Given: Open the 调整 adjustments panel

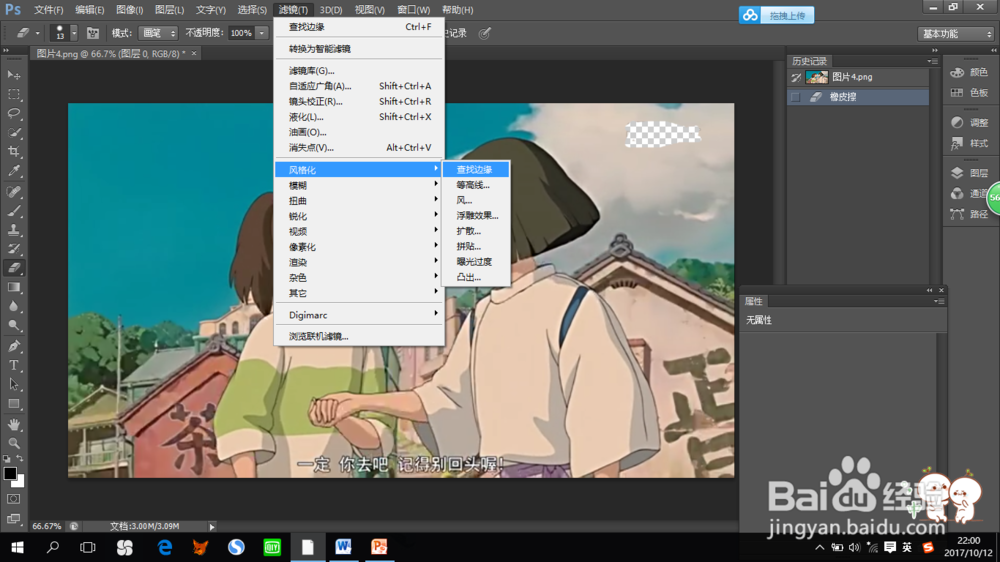Looking at the screenshot, I should pos(969,122).
